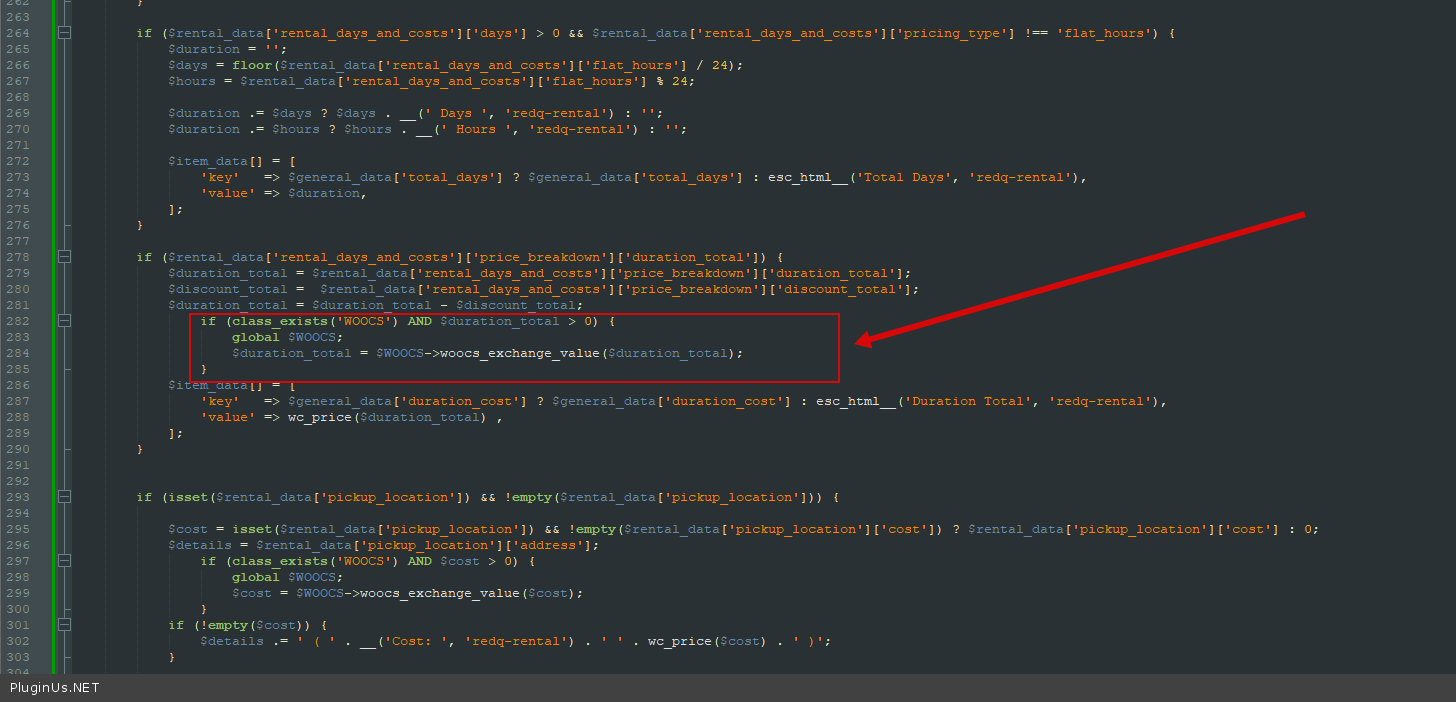Viewport: 1456px width, 702px height.
Task: Collapse the !empty($cost) fold at line 301
Action: 65,625
